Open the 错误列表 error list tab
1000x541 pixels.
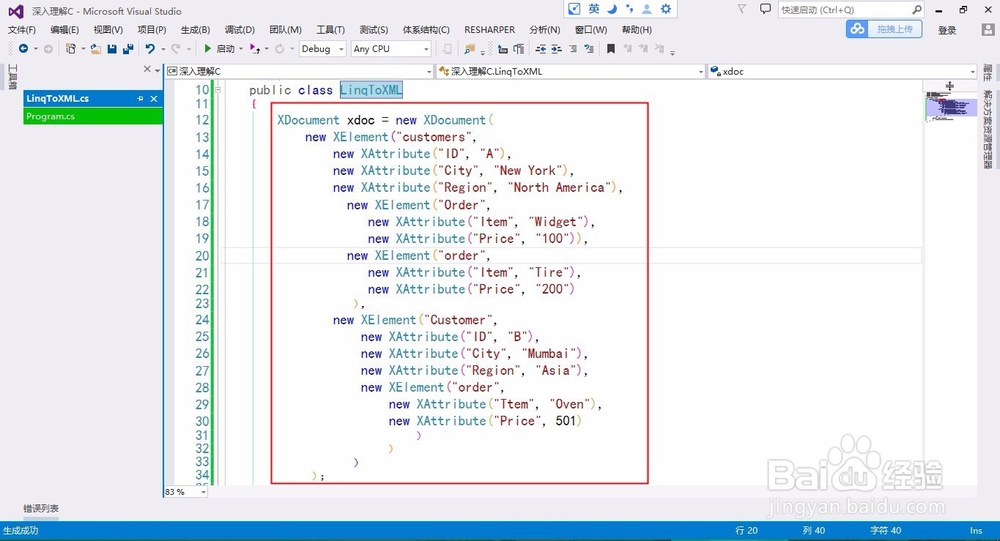[x=41, y=508]
